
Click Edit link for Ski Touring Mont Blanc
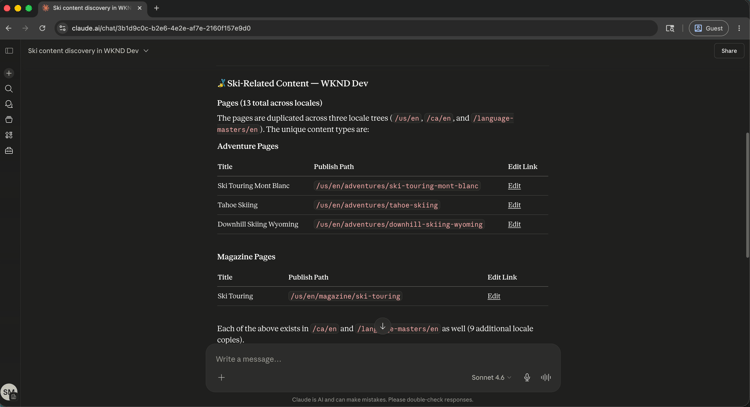[x=514, y=186]
